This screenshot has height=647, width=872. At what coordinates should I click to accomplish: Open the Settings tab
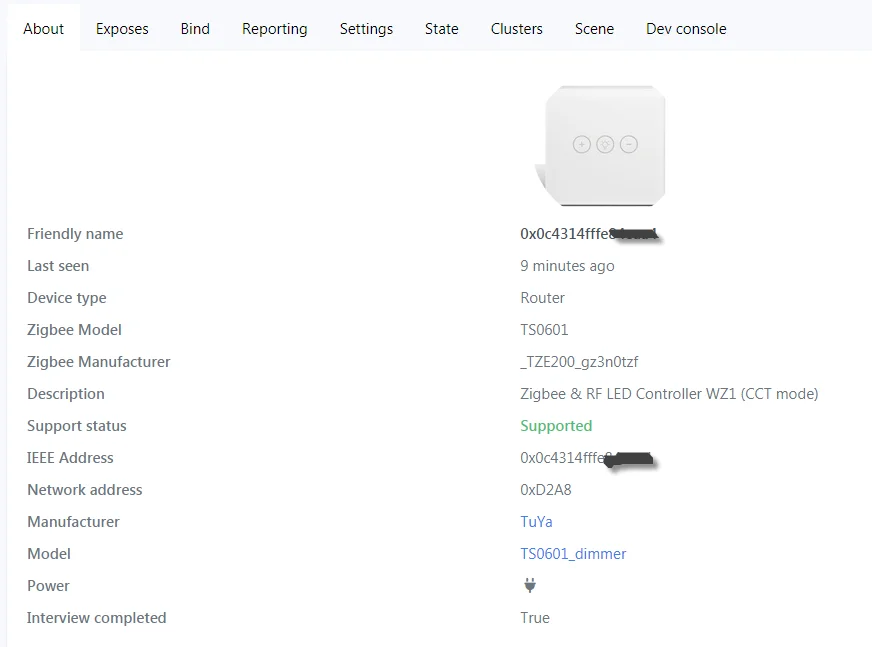pyautogui.click(x=366, y=29)
